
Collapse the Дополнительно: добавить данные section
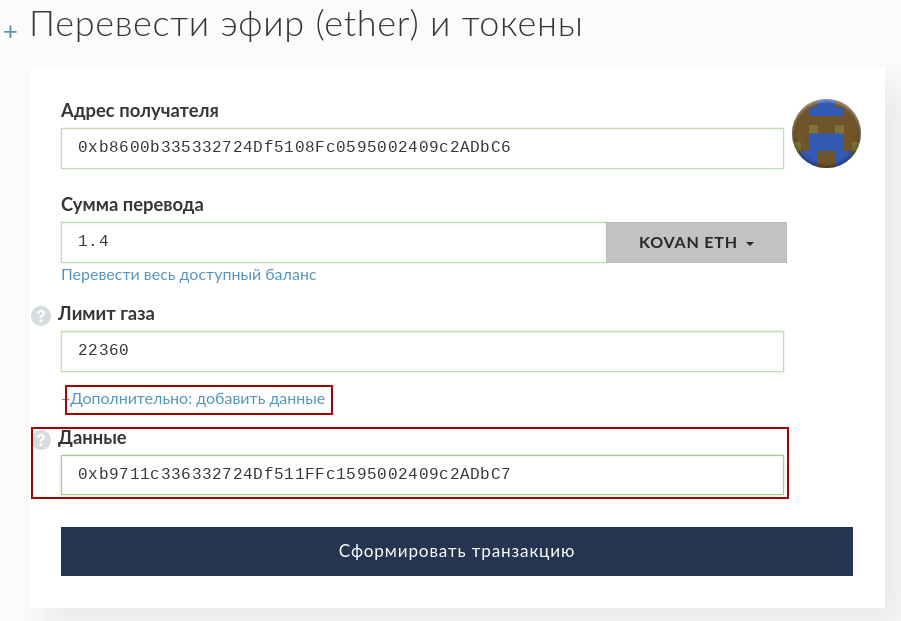(198, 399)
